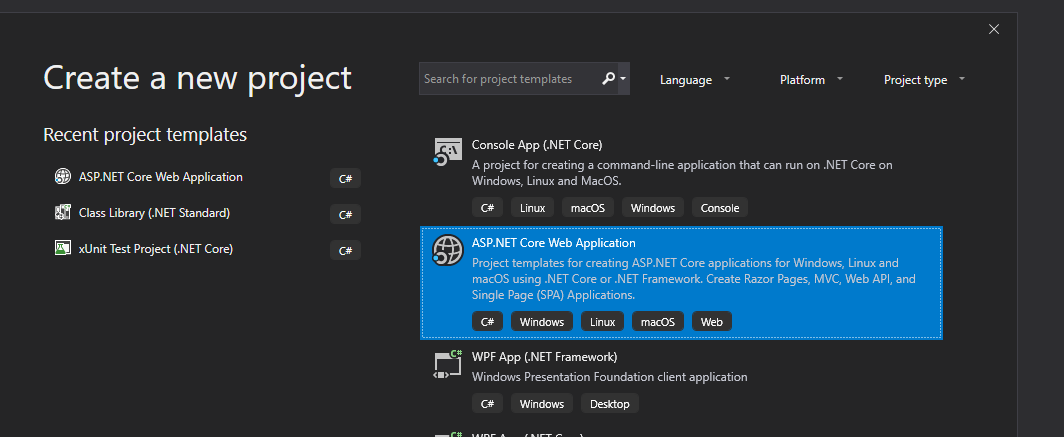Click C# tag beside recent Class Library
The height and width of the screenshot is (437, 1064).
[x=345, y=214]
